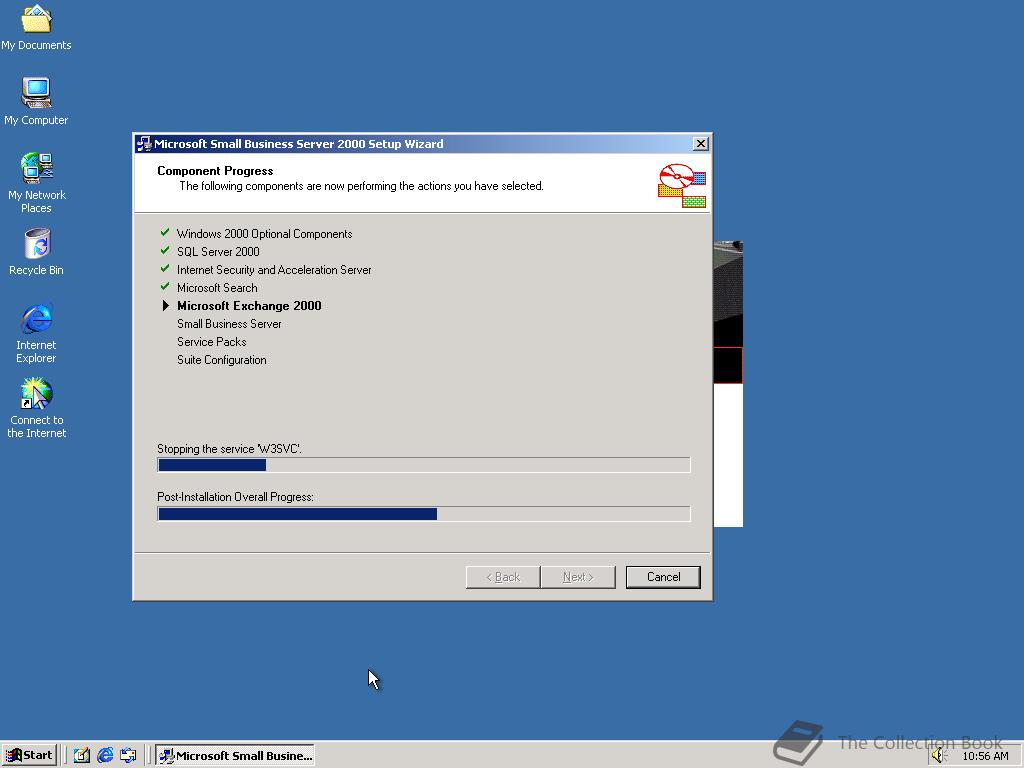Click the Post-Installation Overall Progress bar
This screenshot has height=768, width=1024.
pyautogui.click(x=424, y=514)
